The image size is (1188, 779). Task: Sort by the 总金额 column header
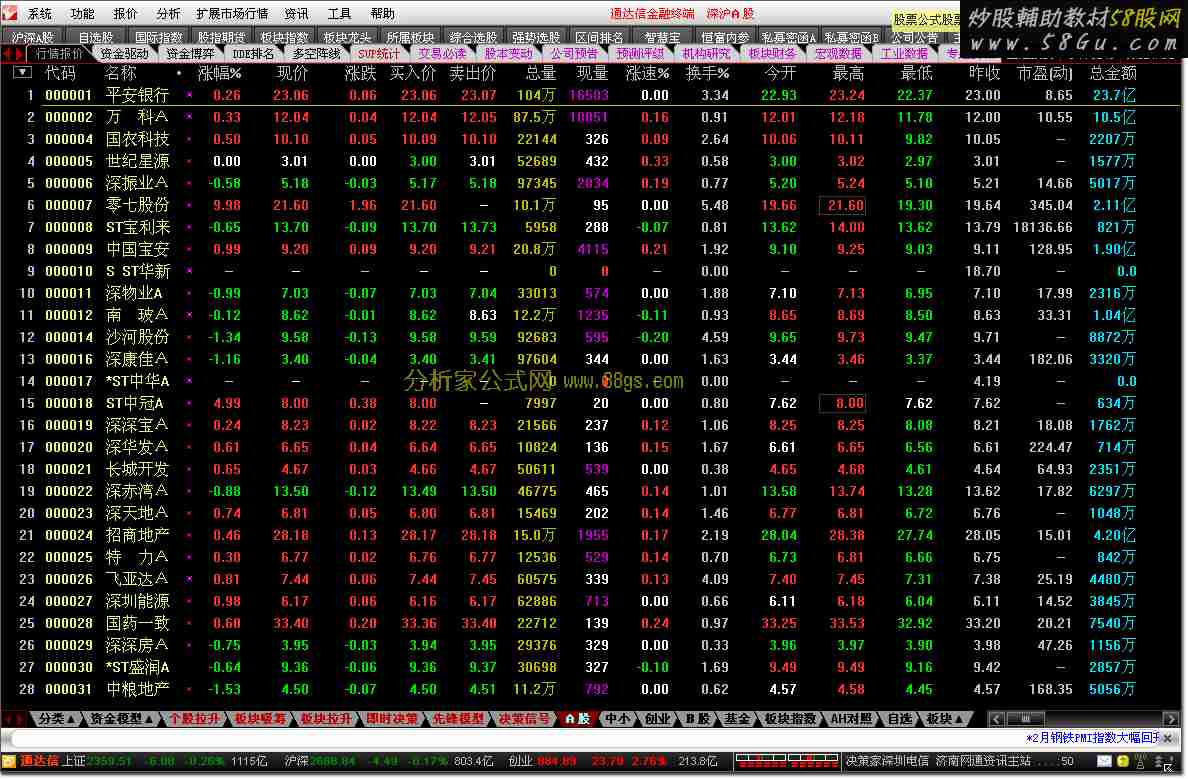[1112, 74]
